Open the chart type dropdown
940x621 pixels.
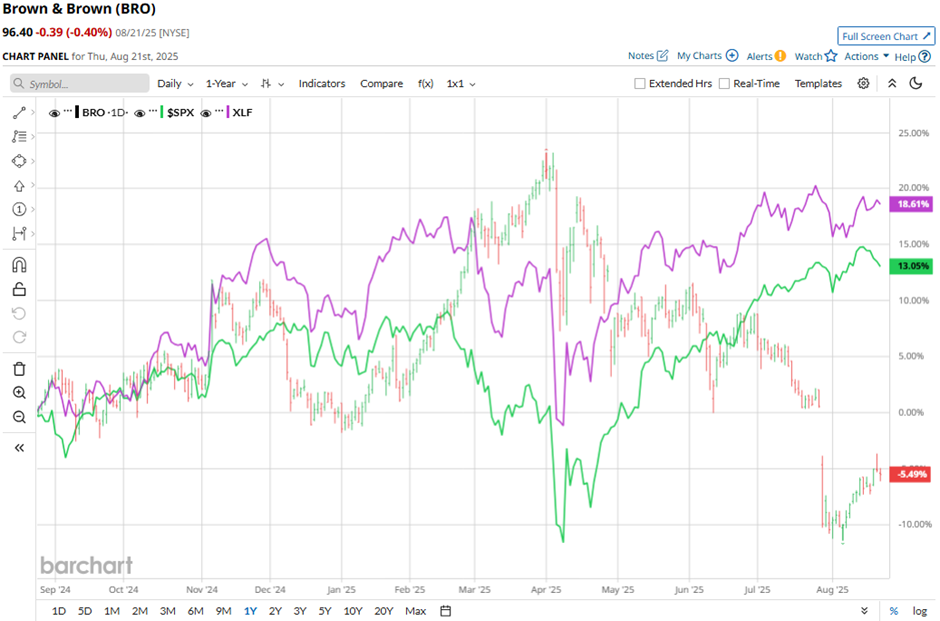click(272, 83)
